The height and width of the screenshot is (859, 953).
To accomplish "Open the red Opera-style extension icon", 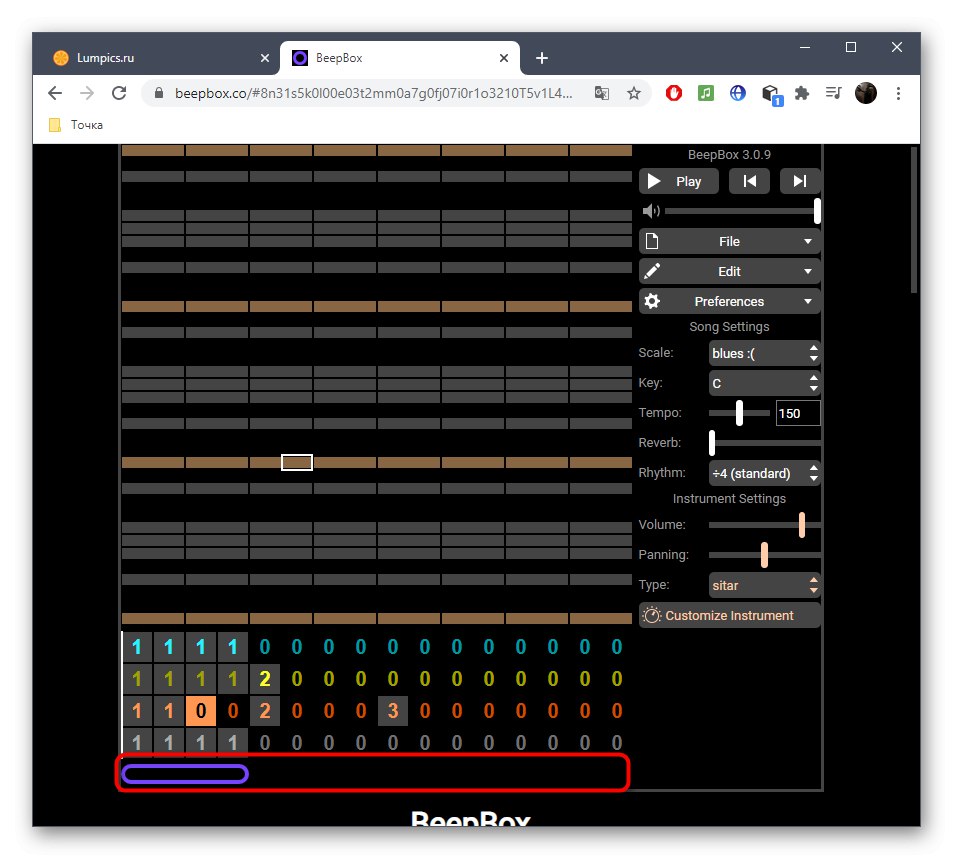I will tap(673, 93).
